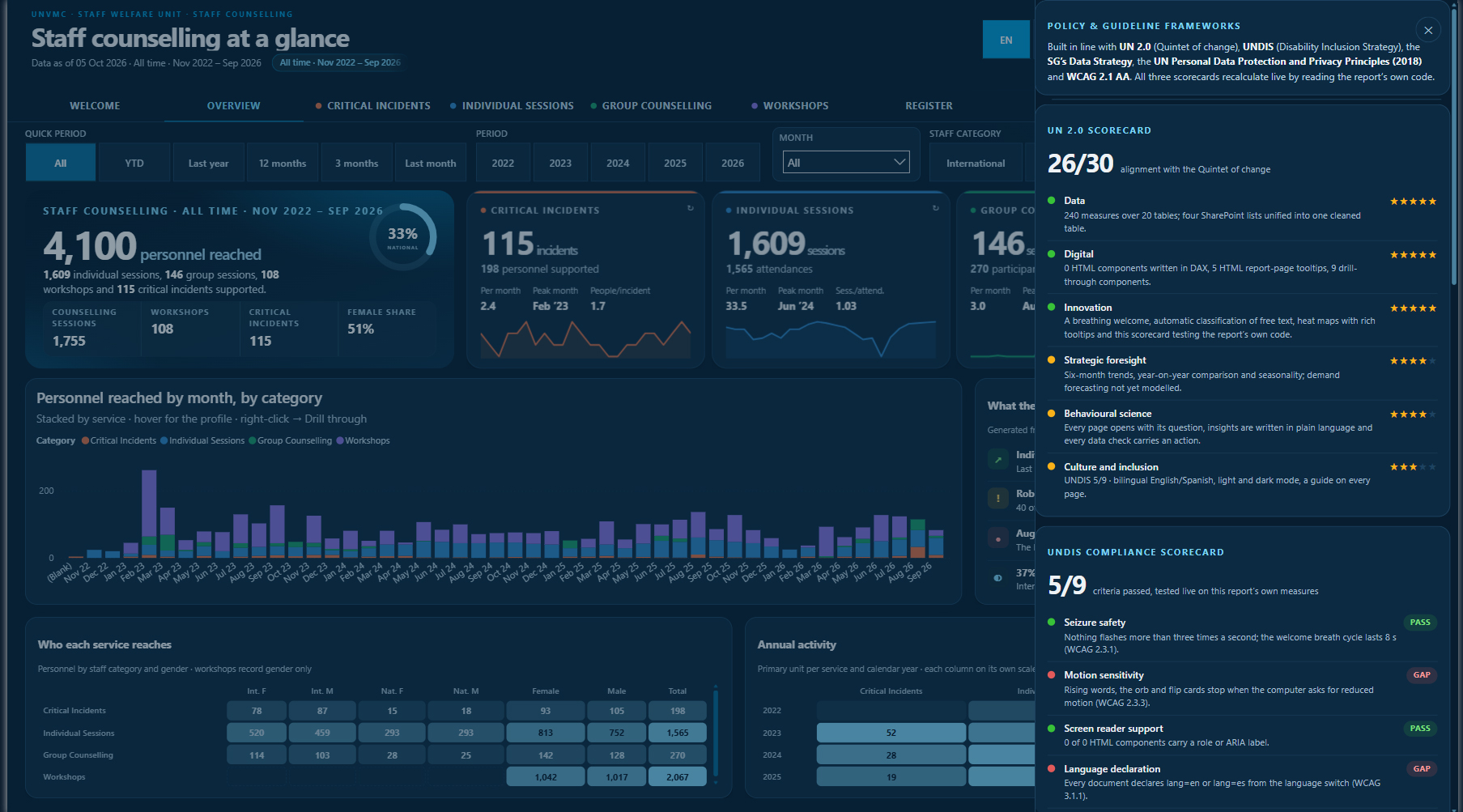Toggle the EN language switch

coord(1006,40)
